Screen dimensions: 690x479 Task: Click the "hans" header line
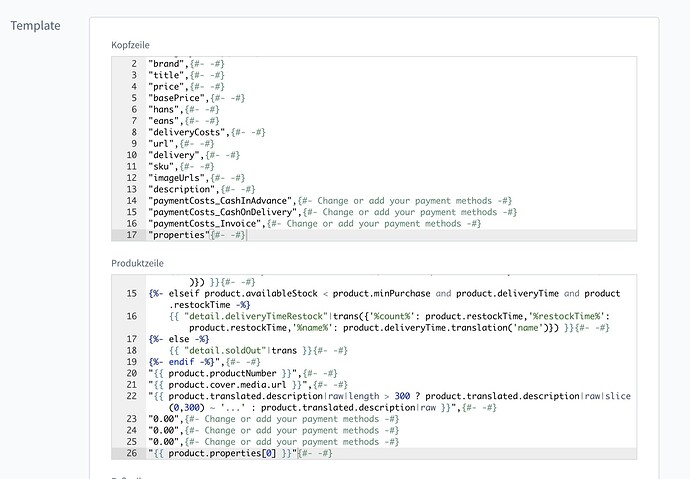(x=184, y=110)
